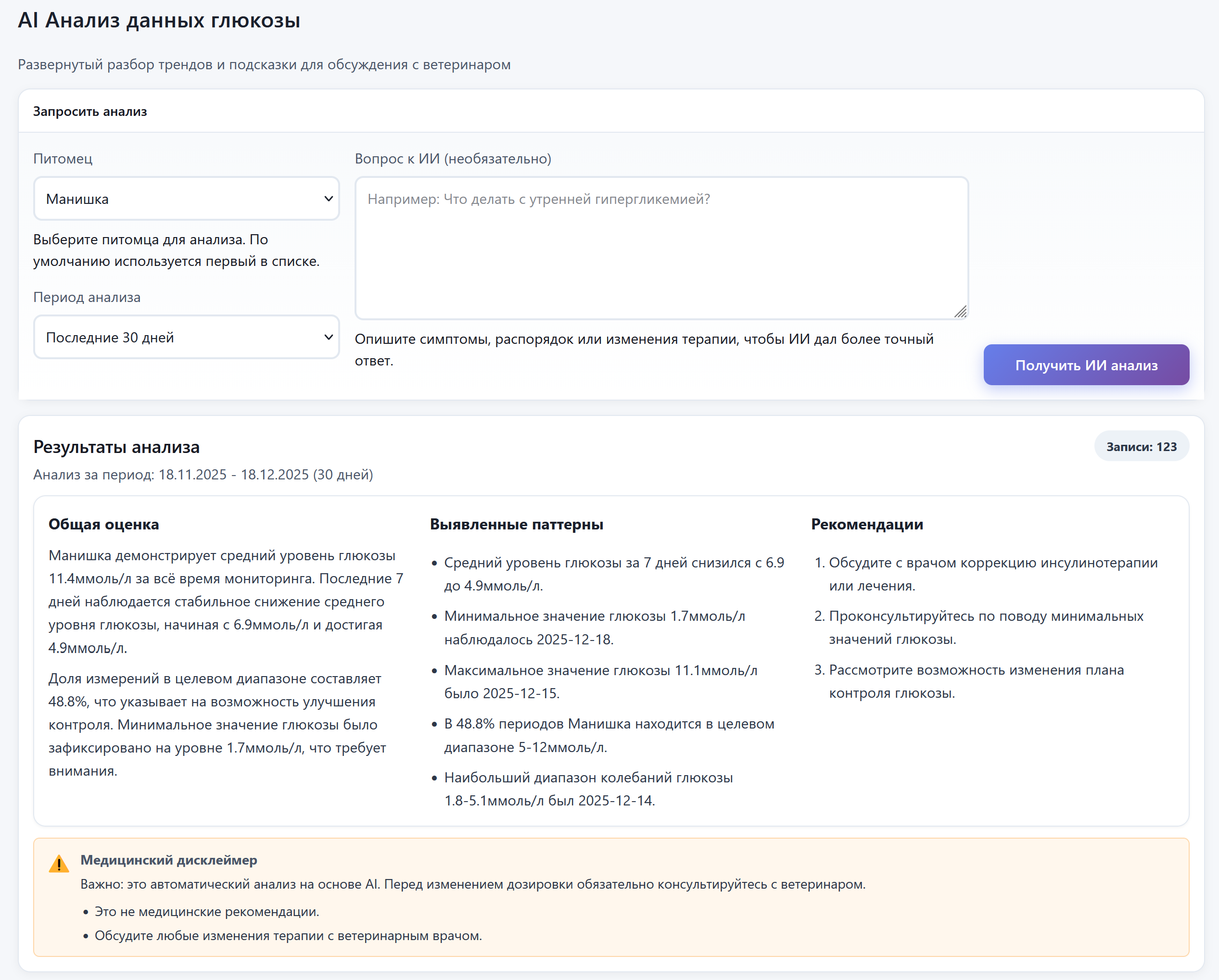The height and width of the screenshot is (980, 1219).
Task: Click the warning triangle icon in disclaimer
Action: coord(59,864)
